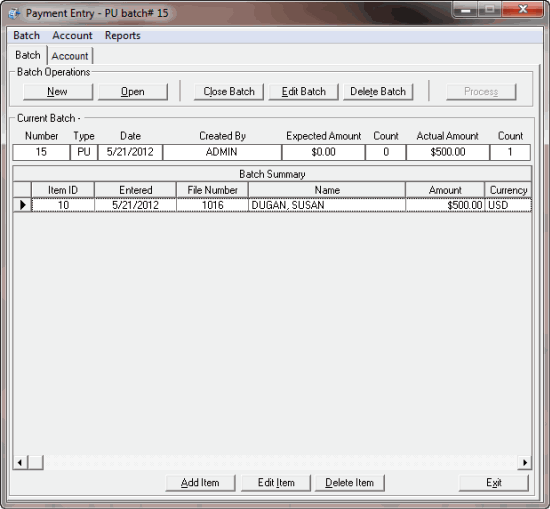The width and height of the screenshot is (550, 509).
Task: Click the Name column header
Action: [x=327, y=190]
